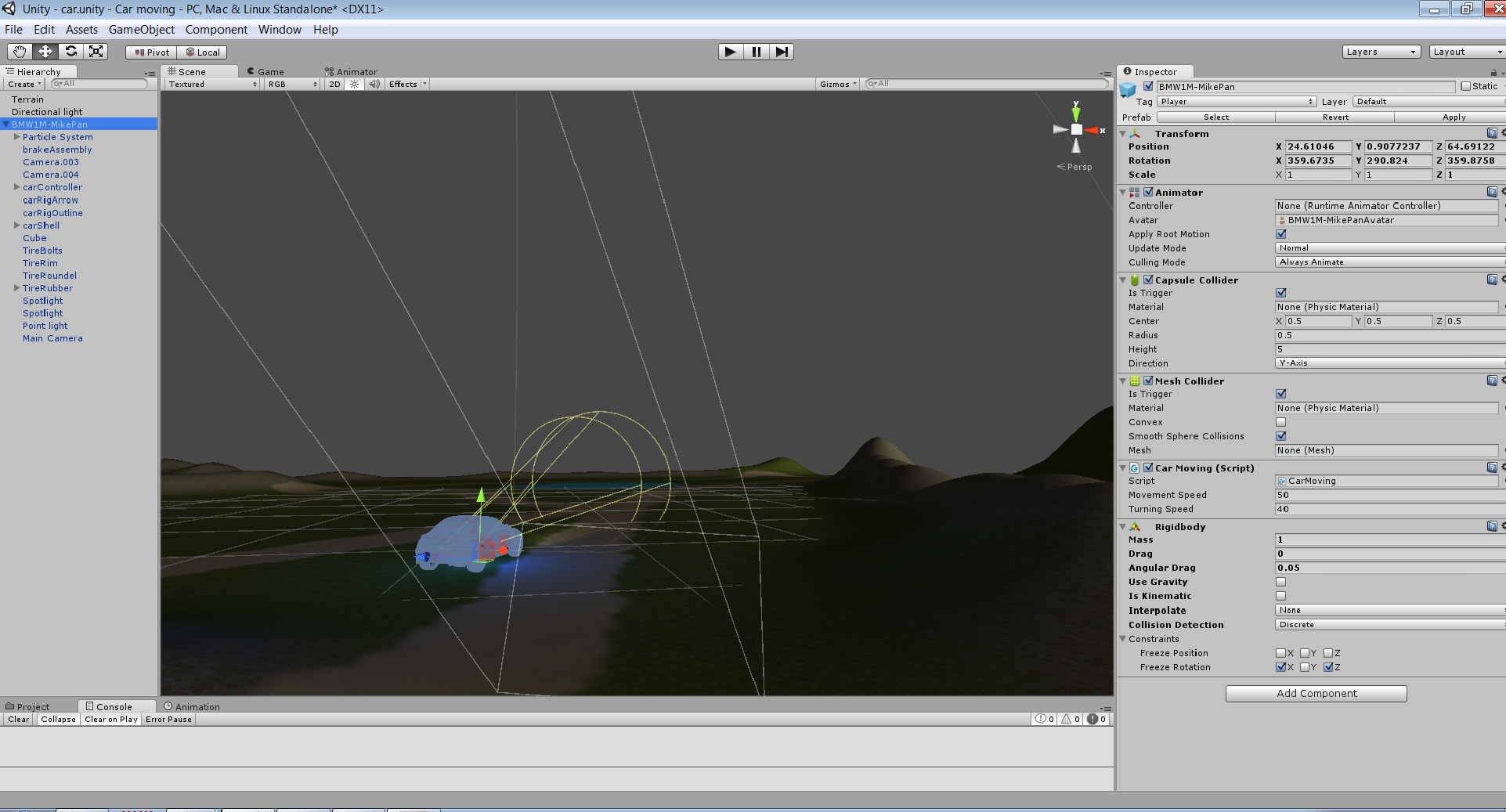
Task: Expand carController in Hierarchy
Action: click(16, 187)
